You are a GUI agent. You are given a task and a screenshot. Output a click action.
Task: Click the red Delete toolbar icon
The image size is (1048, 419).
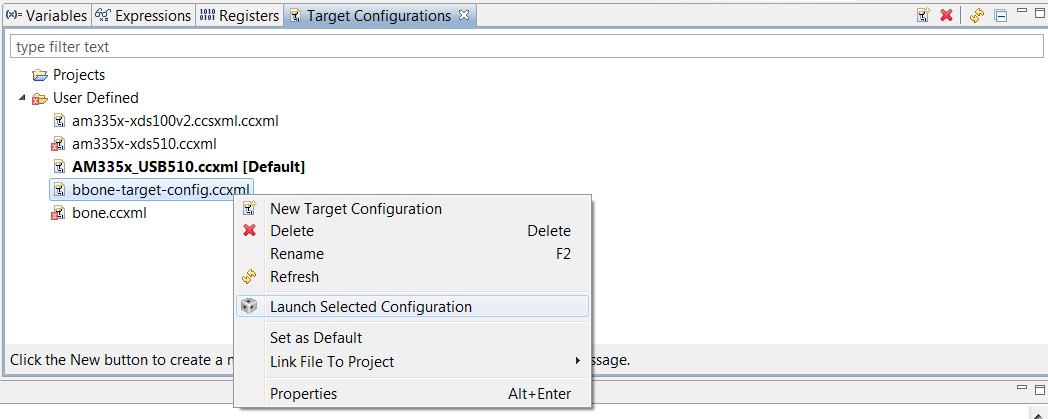tap(946, 16)
